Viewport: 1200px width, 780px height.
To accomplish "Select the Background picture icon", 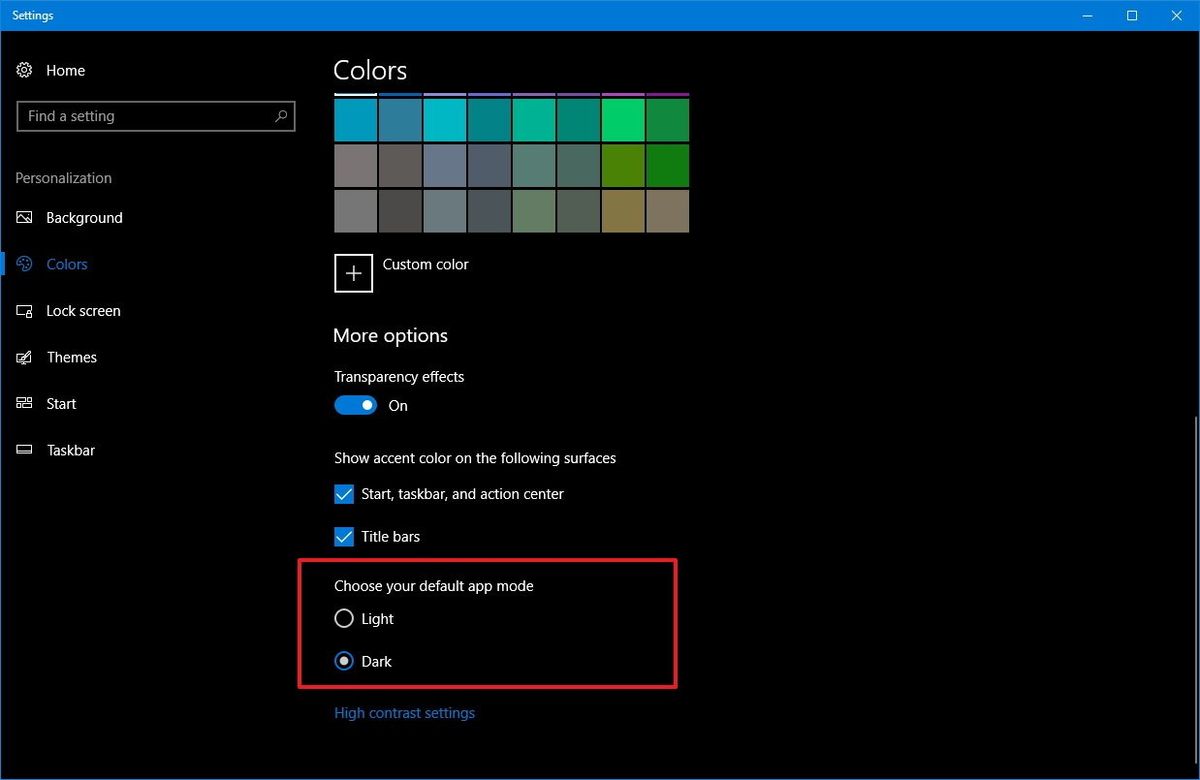I will coord(24,217).
